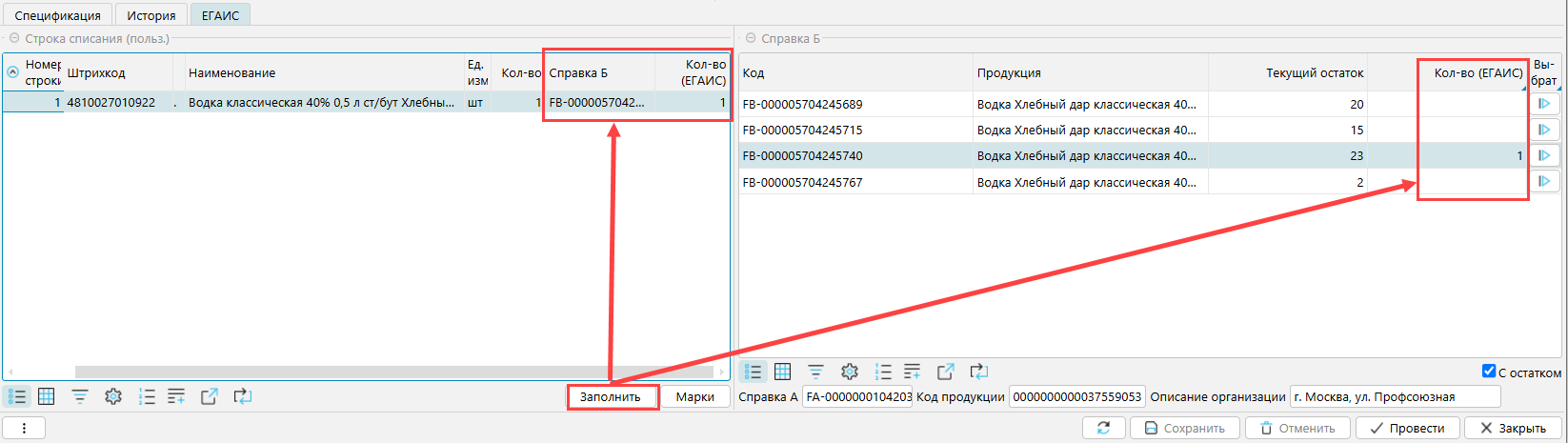Viewport: 1568px width, 443px height.
Task: Collapse the "Справка Б" panel
Action: (751, 39)
